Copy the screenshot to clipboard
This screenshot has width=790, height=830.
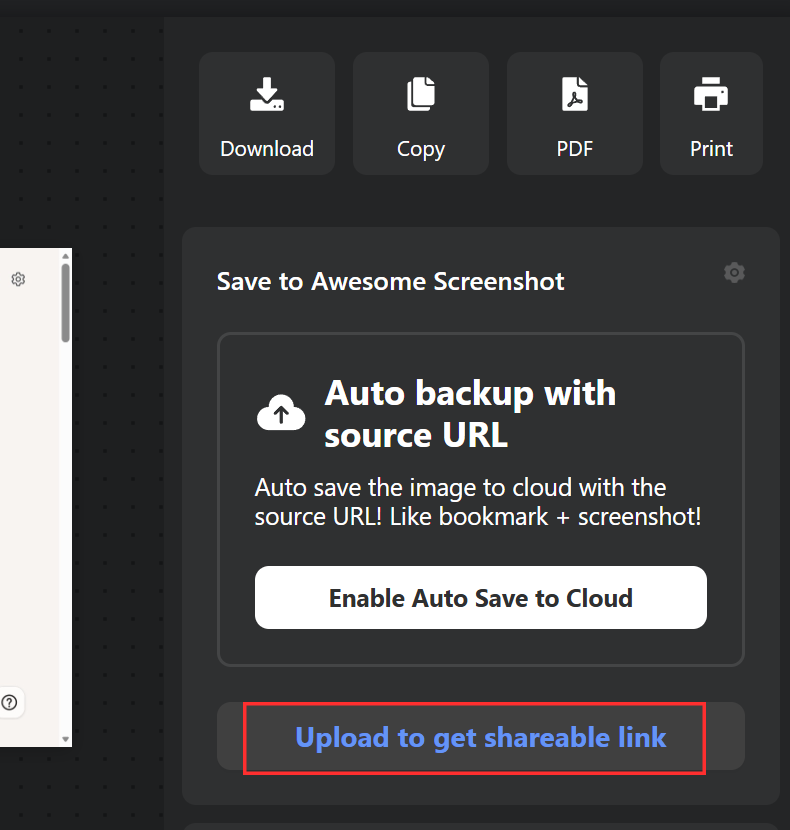[421, 113]
